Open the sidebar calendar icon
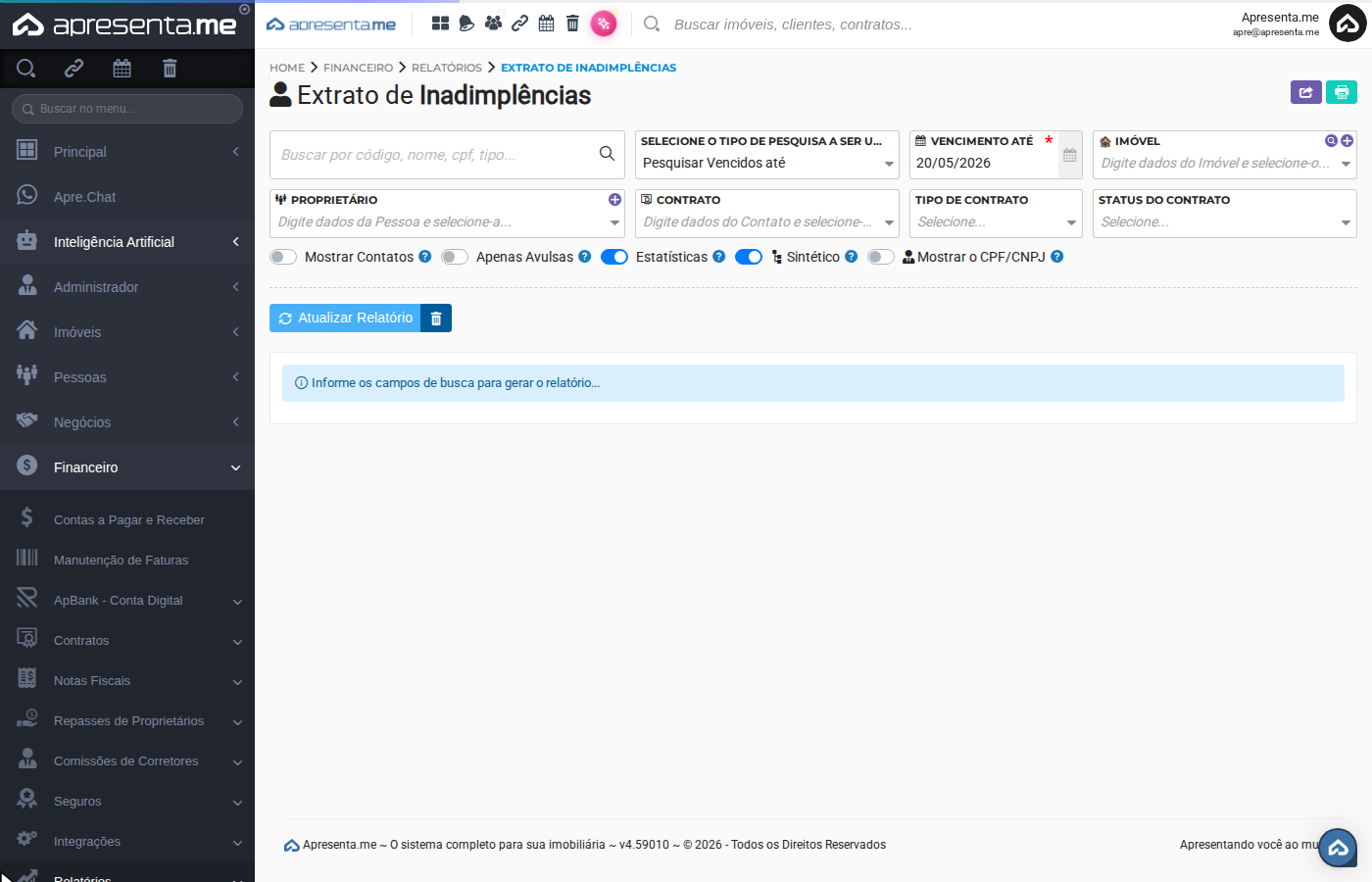The image size is (1372, 882). coord(122,68)
